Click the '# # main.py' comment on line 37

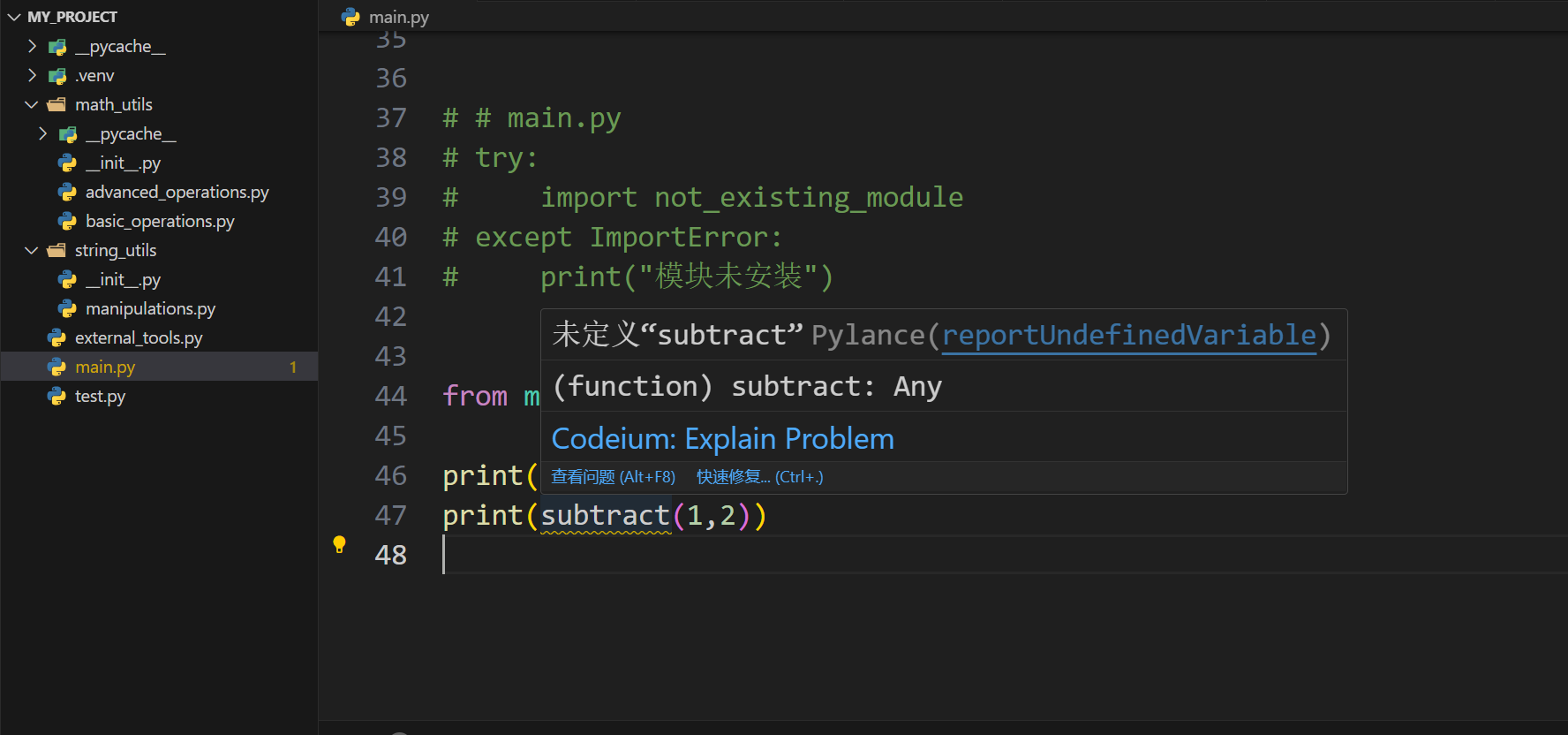(531, 117)
